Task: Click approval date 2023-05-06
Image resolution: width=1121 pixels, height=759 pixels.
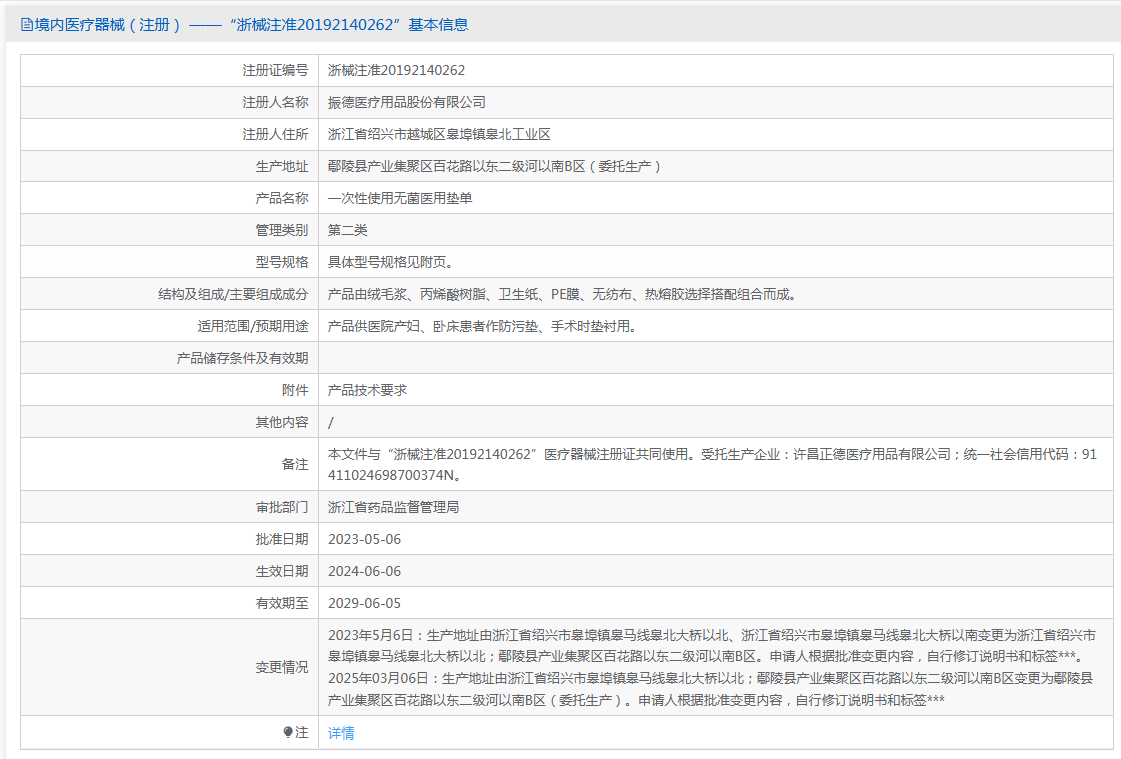Action: 364,539
